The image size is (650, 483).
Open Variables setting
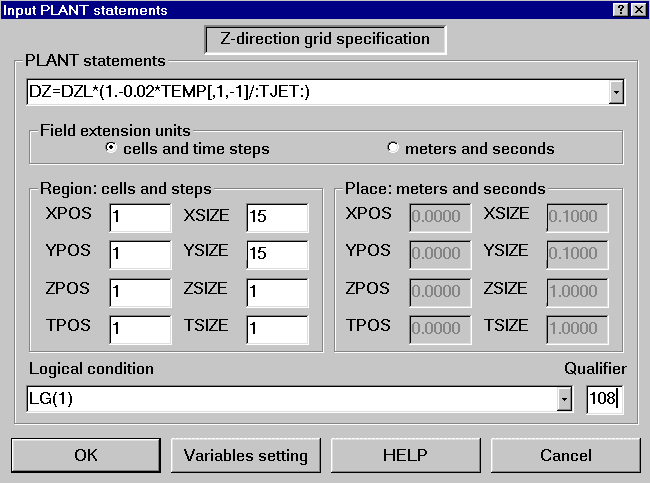click(245, 455)
